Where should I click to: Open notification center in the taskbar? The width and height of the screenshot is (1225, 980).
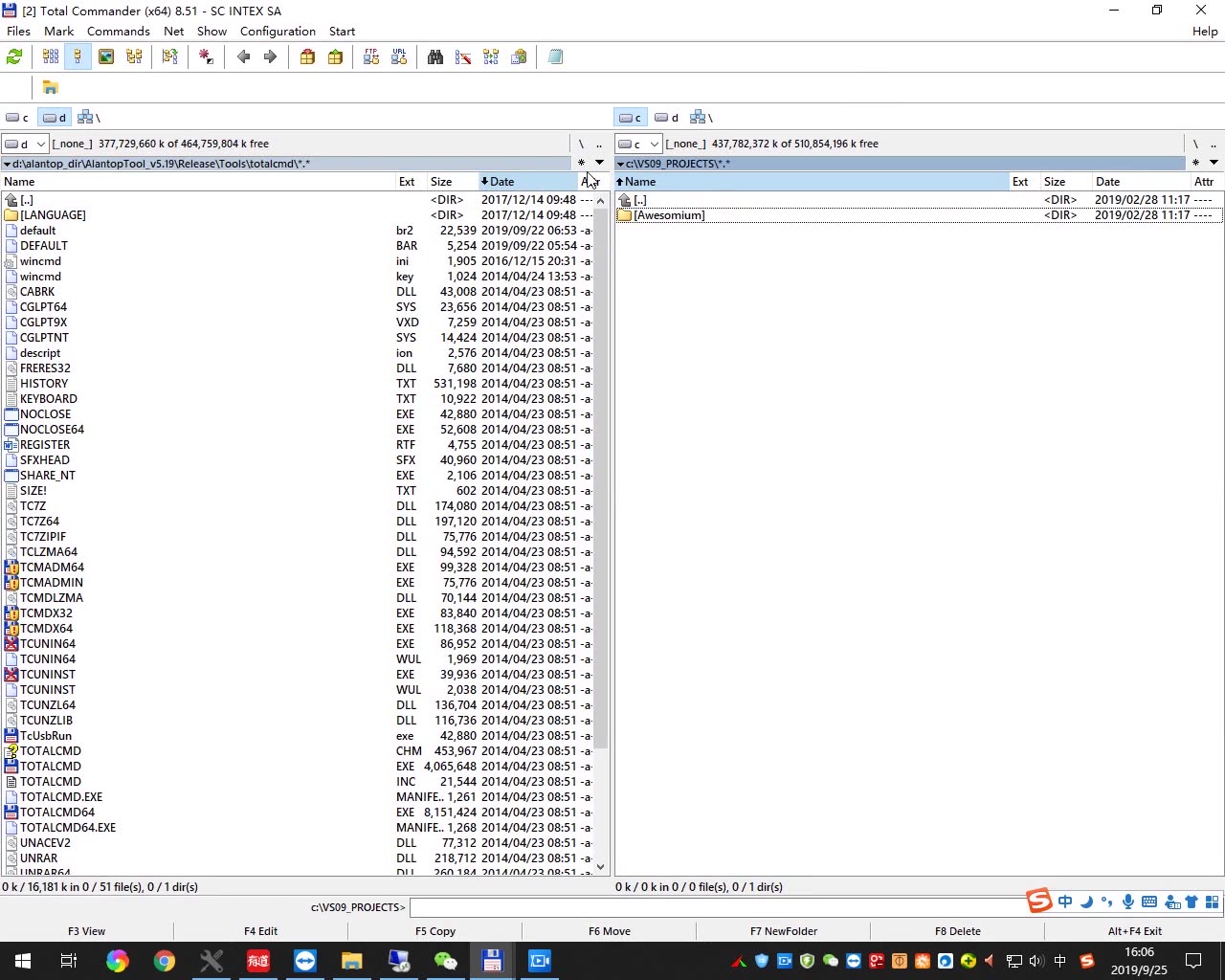click(1193, 961)
